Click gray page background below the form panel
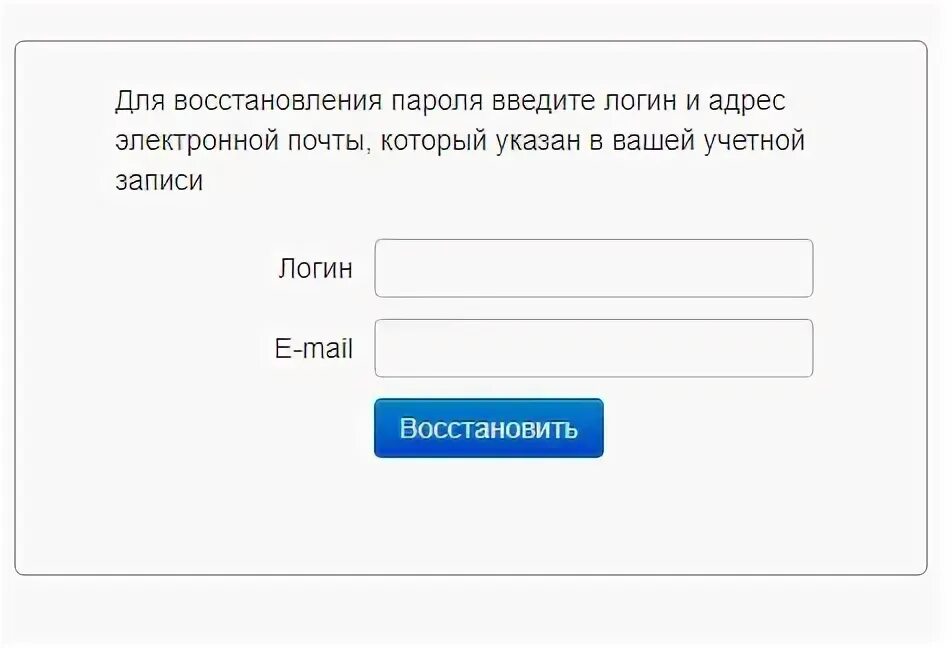952x648 pixels. click(476, 610)
